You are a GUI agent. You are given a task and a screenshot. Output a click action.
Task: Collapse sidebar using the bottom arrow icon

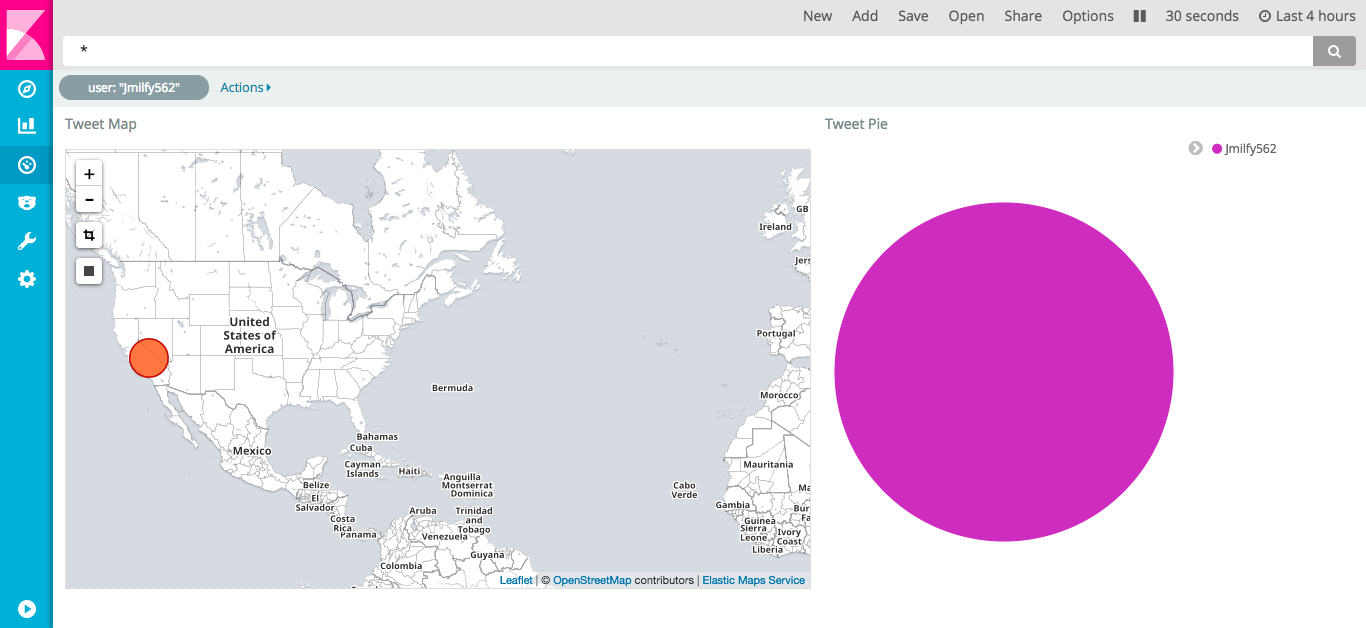click(x=27, y=608)
